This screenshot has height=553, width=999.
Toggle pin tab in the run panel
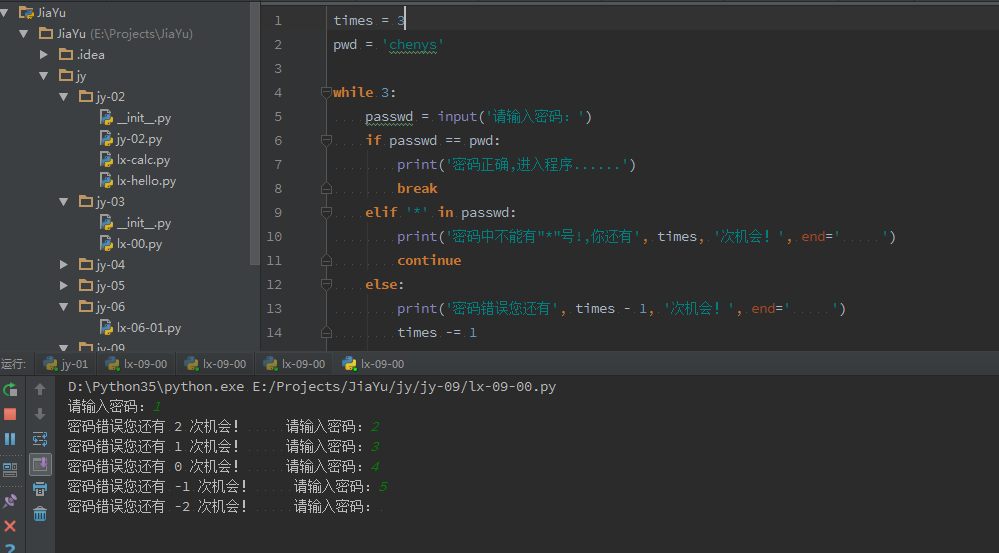[10, 499]
